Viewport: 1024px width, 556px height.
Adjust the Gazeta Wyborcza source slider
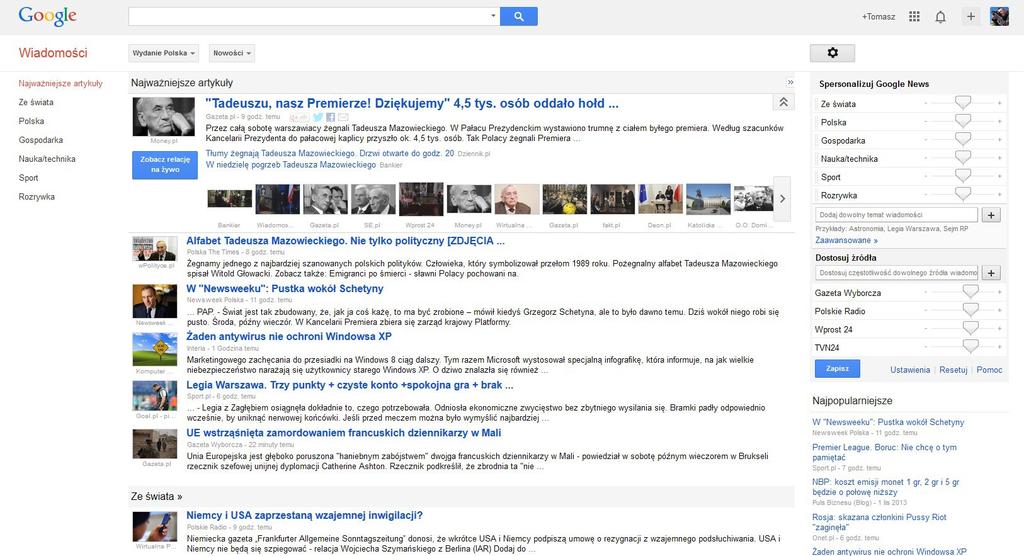tap(970, 292)
